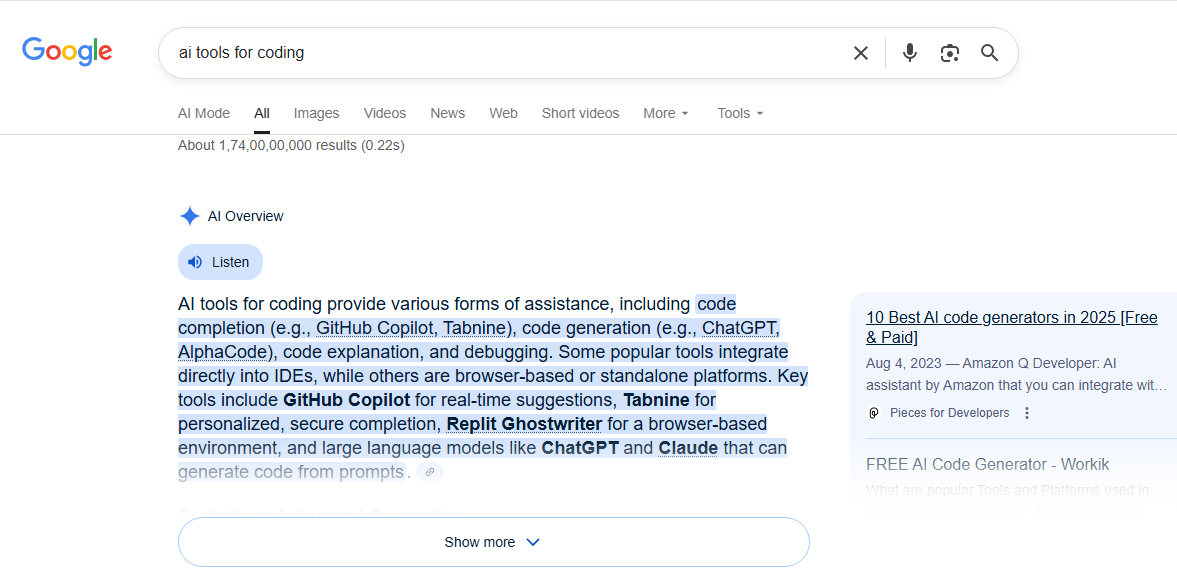Expand the AI Overview with Show more

tap(492, 541)
